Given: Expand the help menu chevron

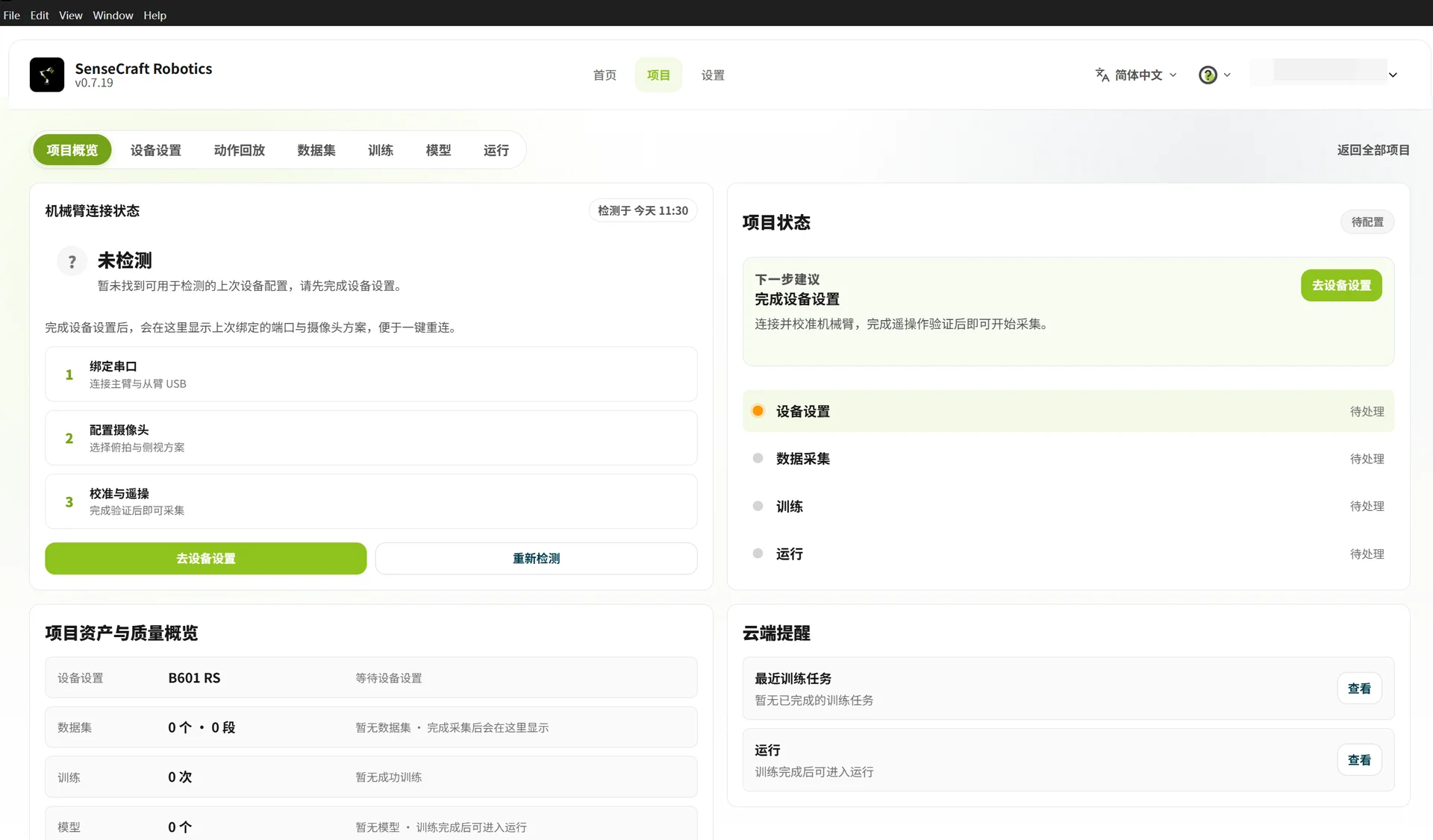Looking at the screenshot, I should click(1227, 75).
